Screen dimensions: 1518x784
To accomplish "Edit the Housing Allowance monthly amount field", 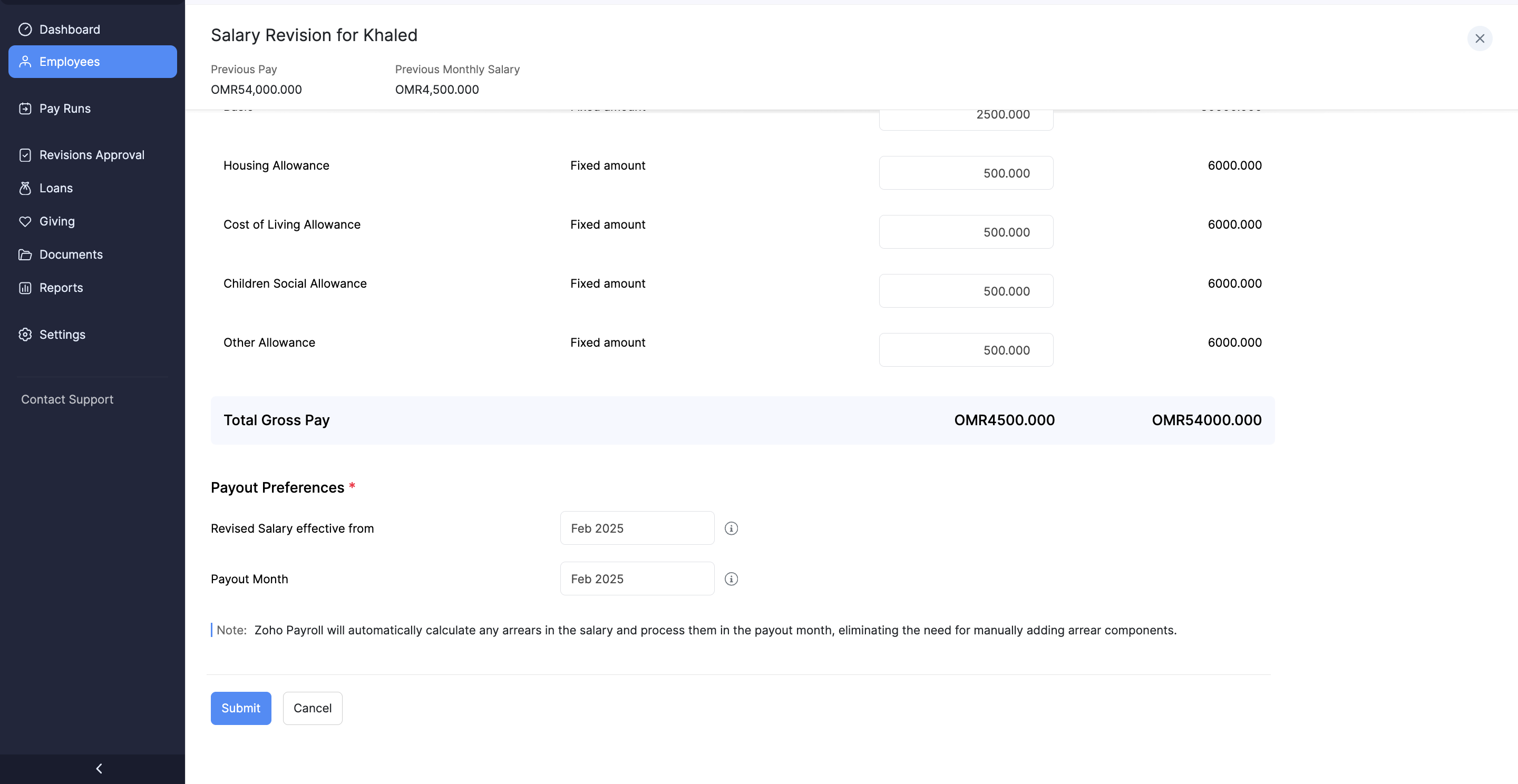I will [965, 173].
